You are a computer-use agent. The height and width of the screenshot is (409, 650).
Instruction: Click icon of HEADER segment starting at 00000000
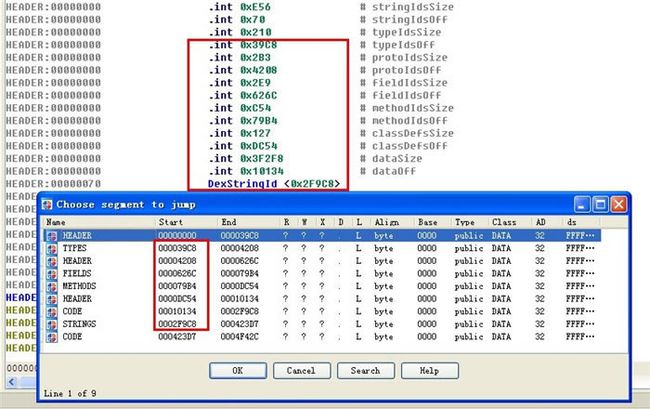tap(51, 234)
